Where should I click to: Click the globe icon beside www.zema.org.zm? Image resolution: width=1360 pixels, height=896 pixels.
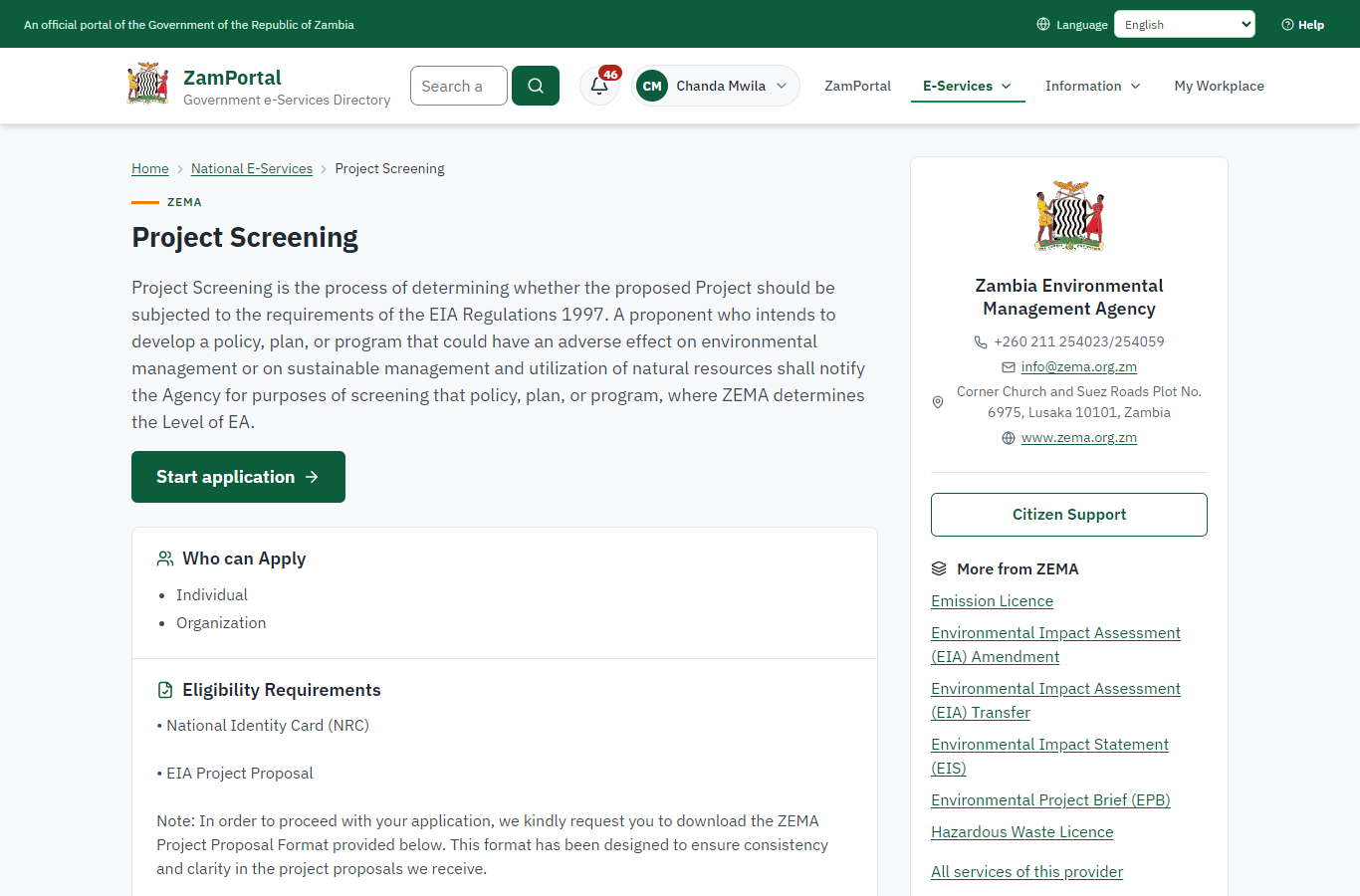[x=1009, y=438]
